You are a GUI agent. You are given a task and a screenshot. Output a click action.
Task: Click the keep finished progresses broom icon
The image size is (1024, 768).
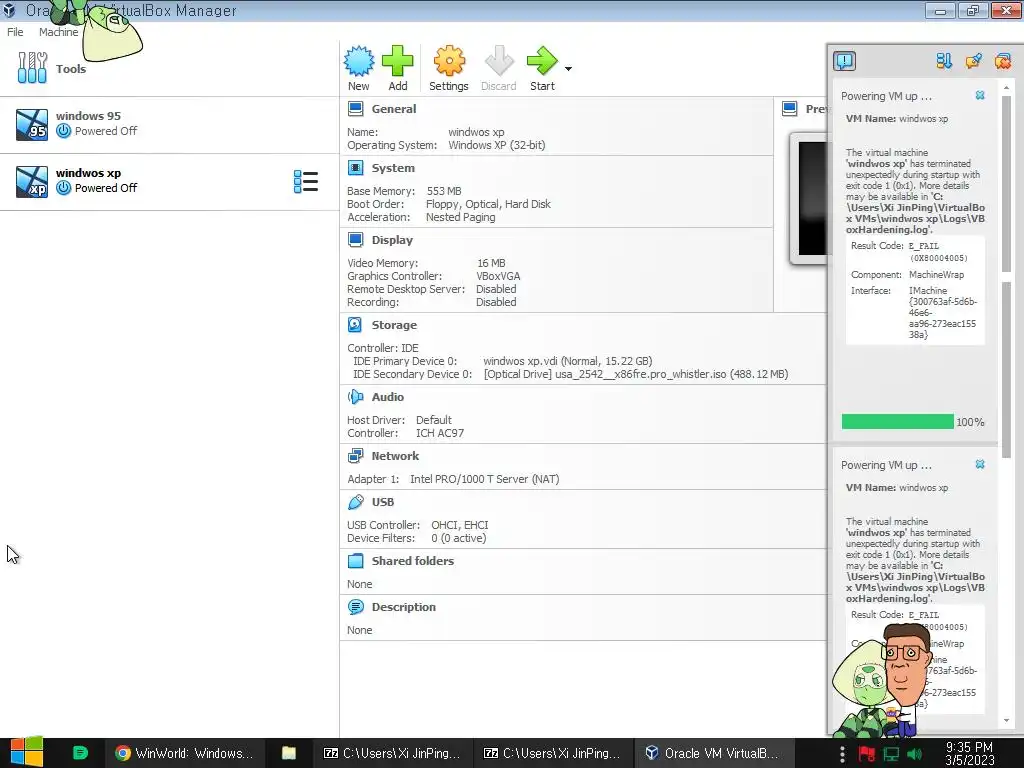pos(973,61)
